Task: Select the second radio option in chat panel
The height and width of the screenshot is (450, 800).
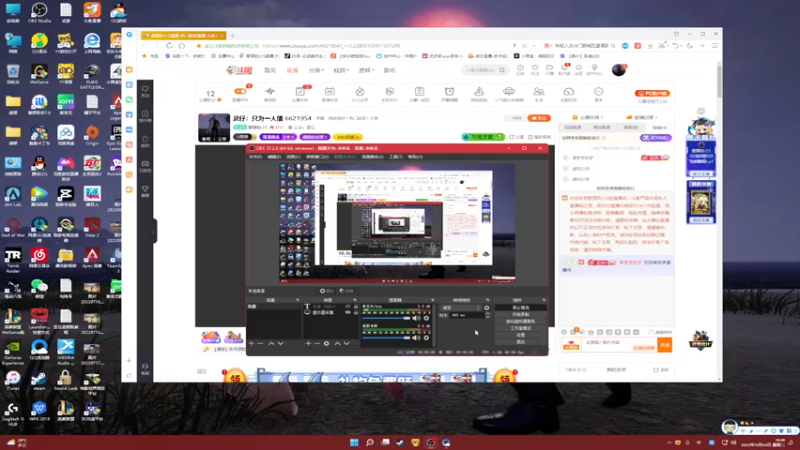Action: 565,168
